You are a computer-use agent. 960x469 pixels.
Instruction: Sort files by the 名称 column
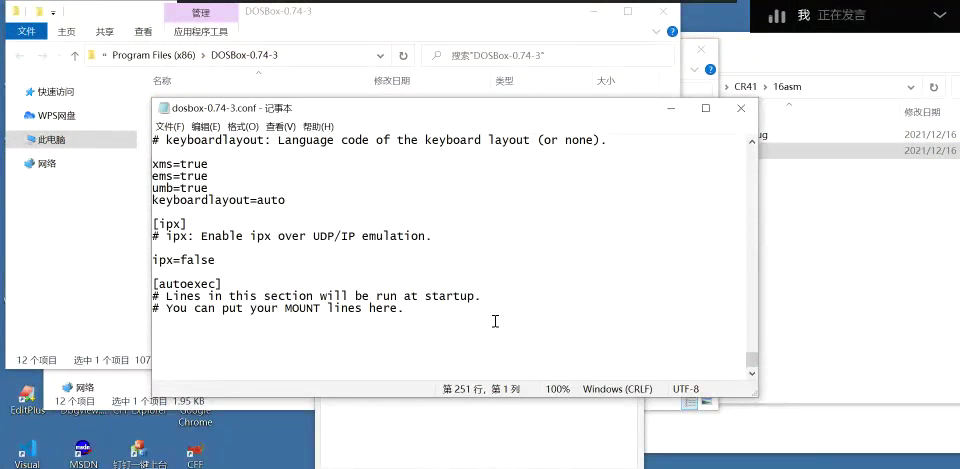point(162,81)
